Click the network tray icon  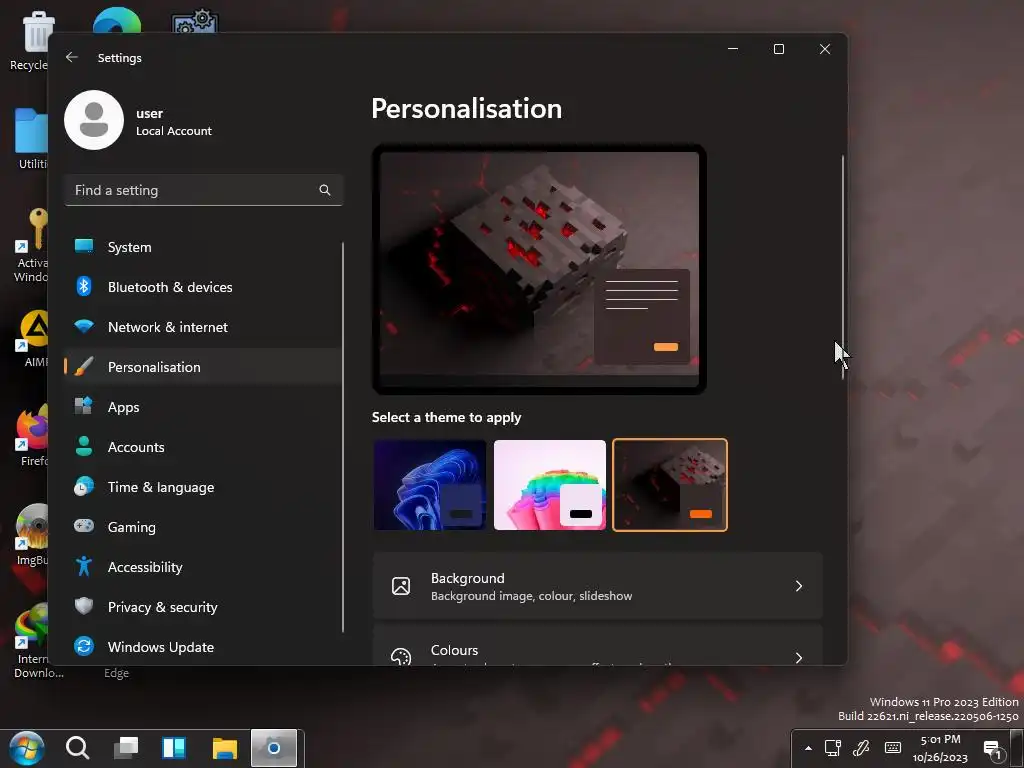pos(833,748)
